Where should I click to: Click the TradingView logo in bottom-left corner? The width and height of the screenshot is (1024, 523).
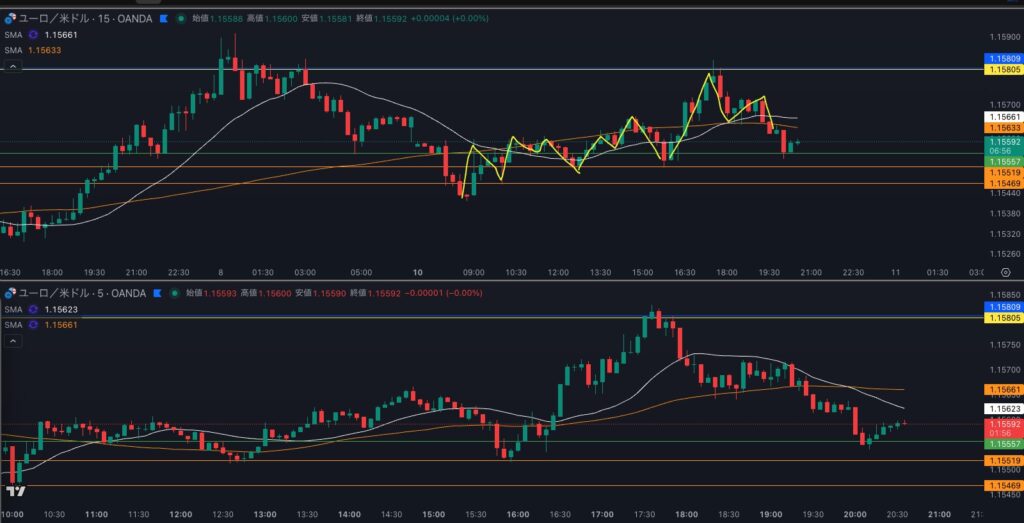click(14, 492)
